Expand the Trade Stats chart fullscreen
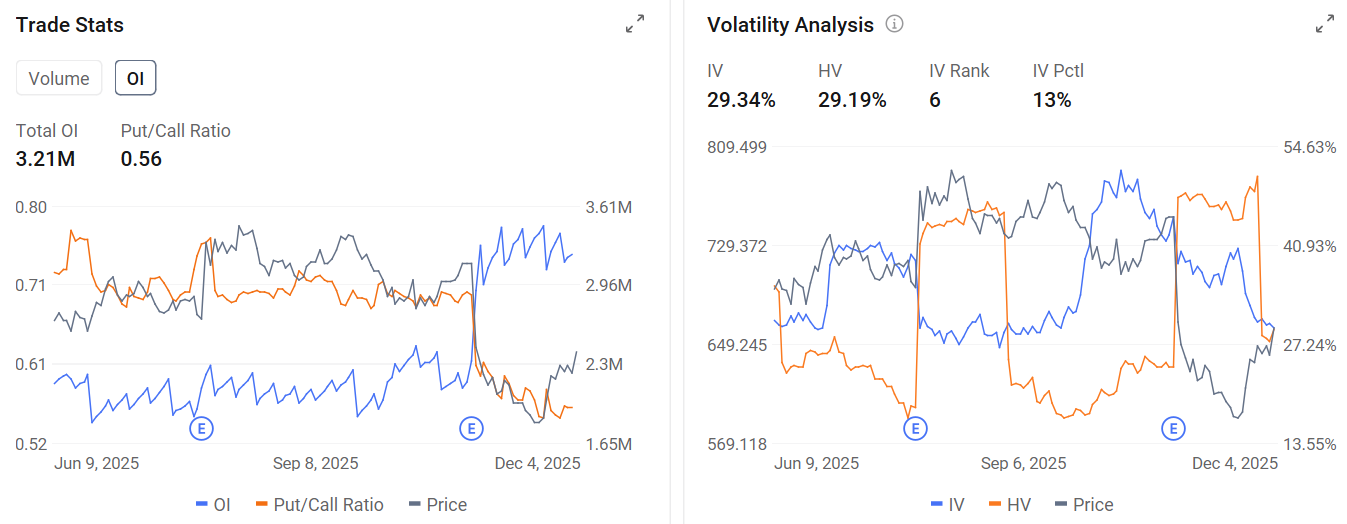 click(x=635, y=24)
